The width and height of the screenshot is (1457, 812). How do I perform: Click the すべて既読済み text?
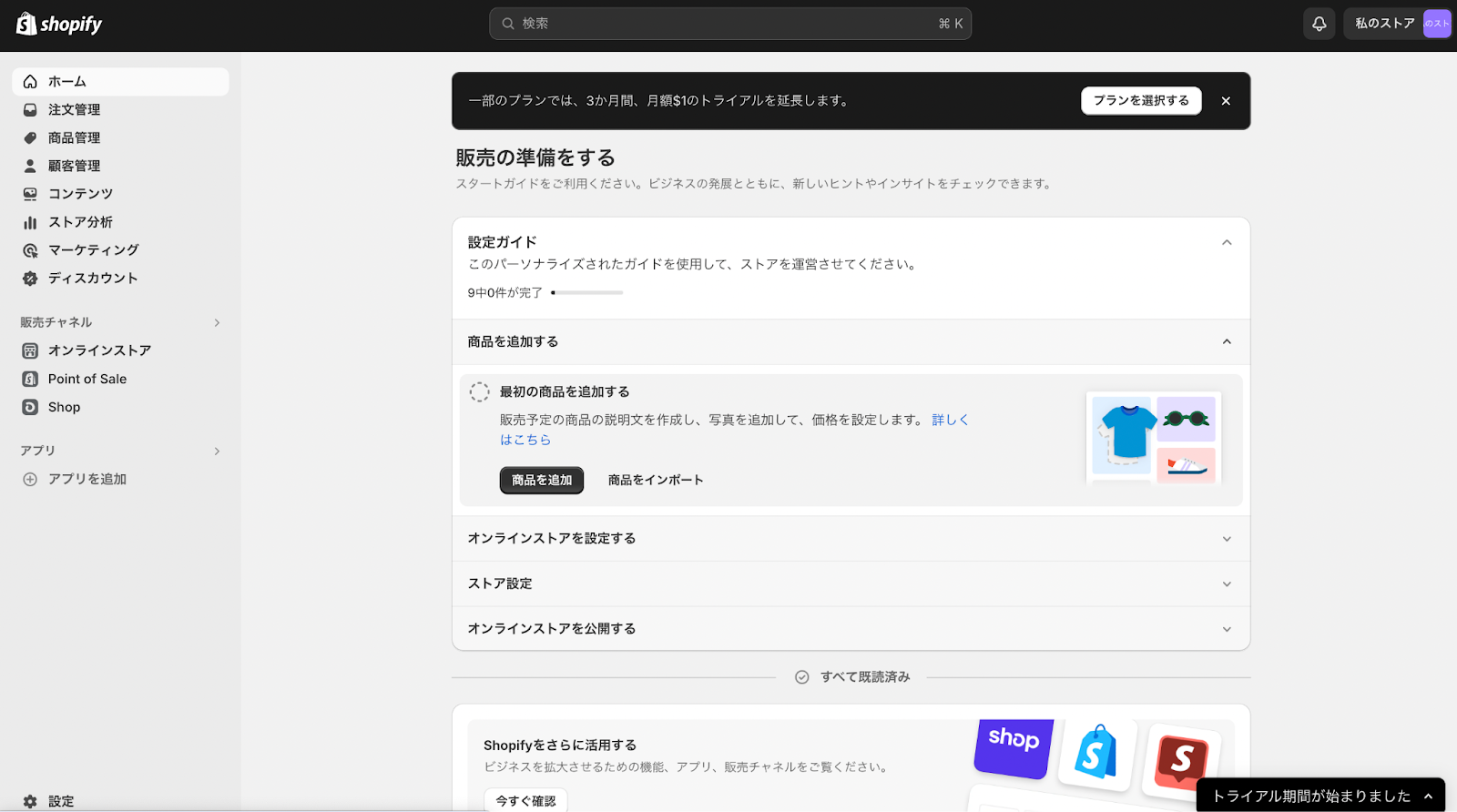coord(865,677)
